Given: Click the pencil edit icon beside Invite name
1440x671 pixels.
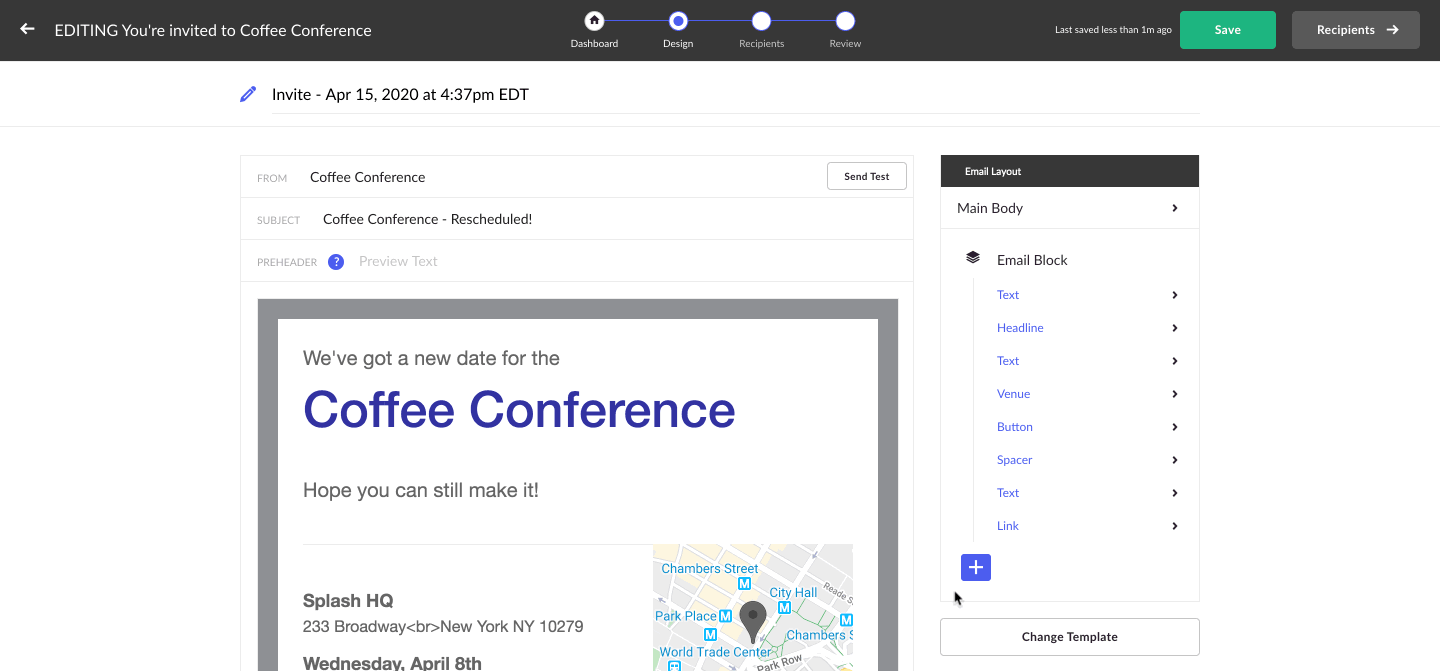Looking at the screenshot, I should [x=248, y=94].
